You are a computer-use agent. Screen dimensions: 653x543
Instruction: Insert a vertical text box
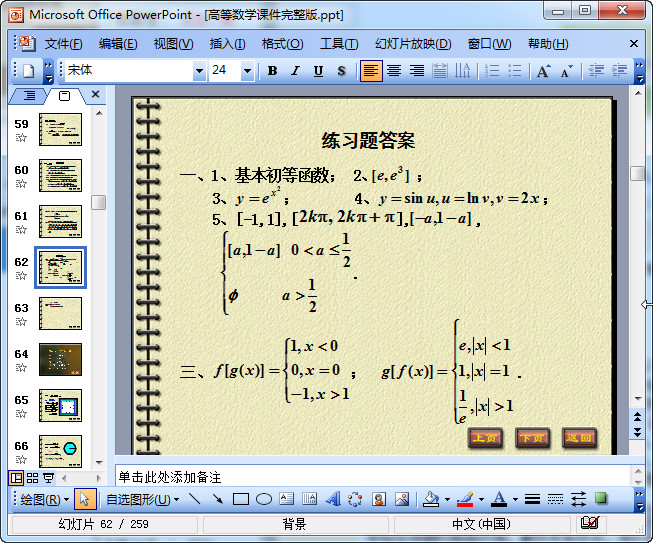click(x=309, y=499)
